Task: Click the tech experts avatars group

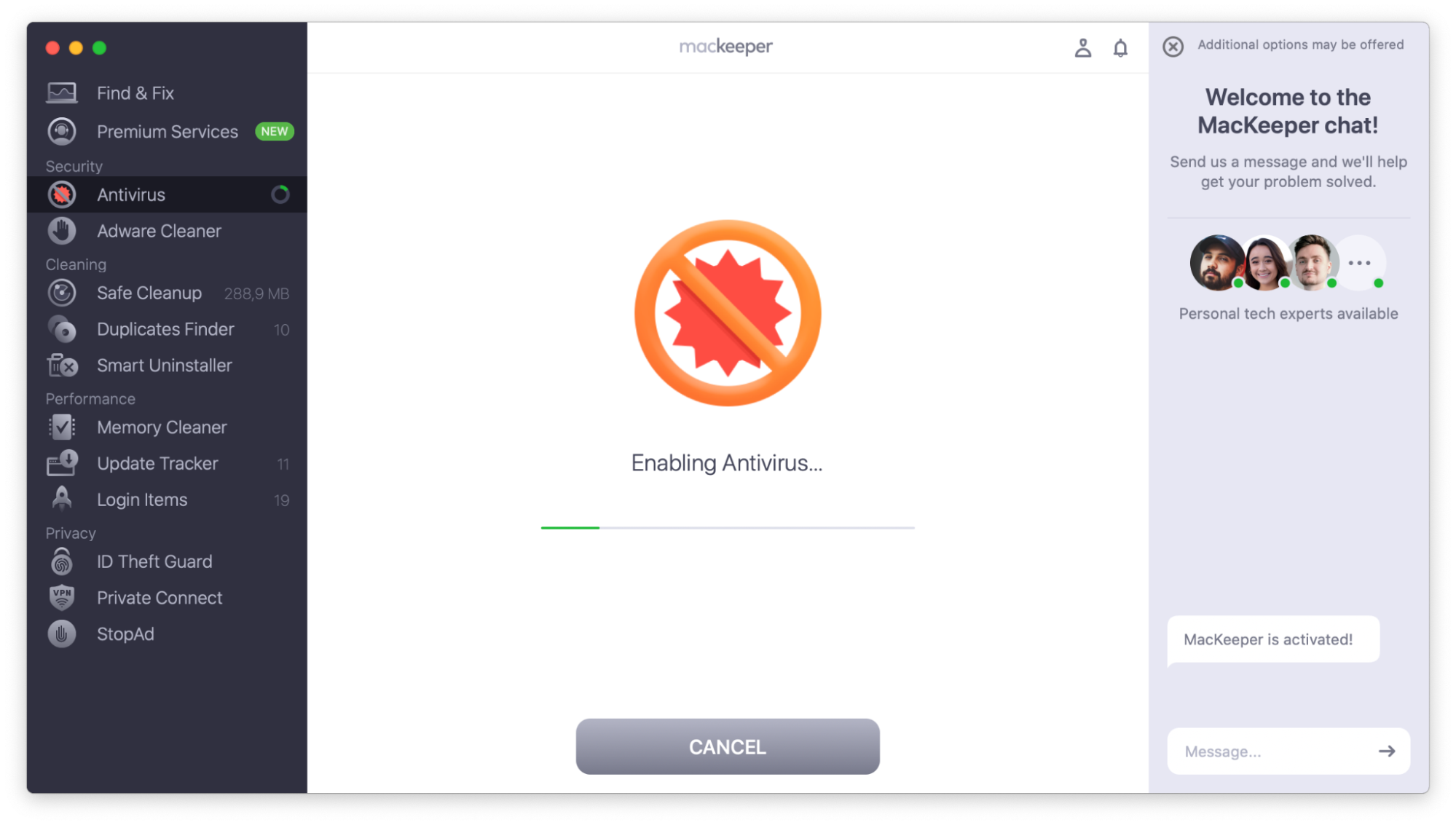Action: tap(1288, 263)
